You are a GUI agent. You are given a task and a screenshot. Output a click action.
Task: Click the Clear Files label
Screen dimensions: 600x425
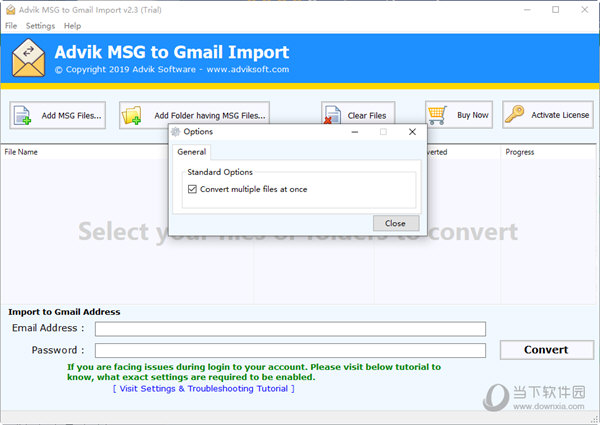click(x=367, y=116)
